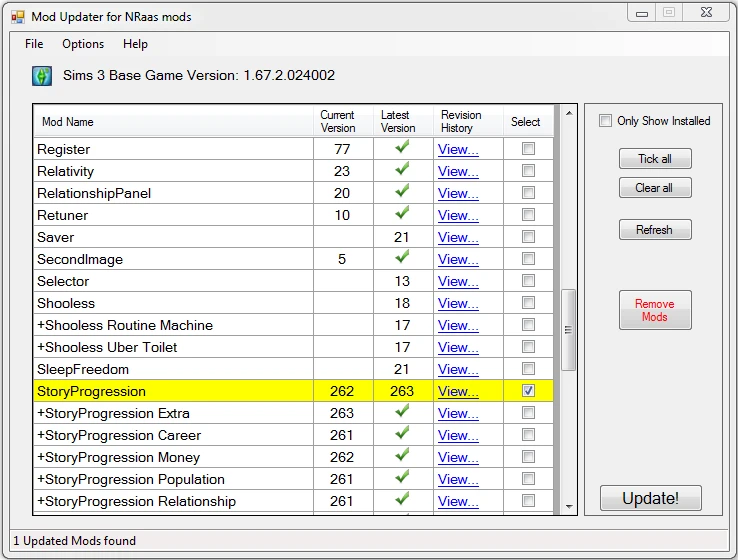Screen dimensions: 738x560
Task: Click the Mod Updater title bar app icon
Action: [18, 17]
